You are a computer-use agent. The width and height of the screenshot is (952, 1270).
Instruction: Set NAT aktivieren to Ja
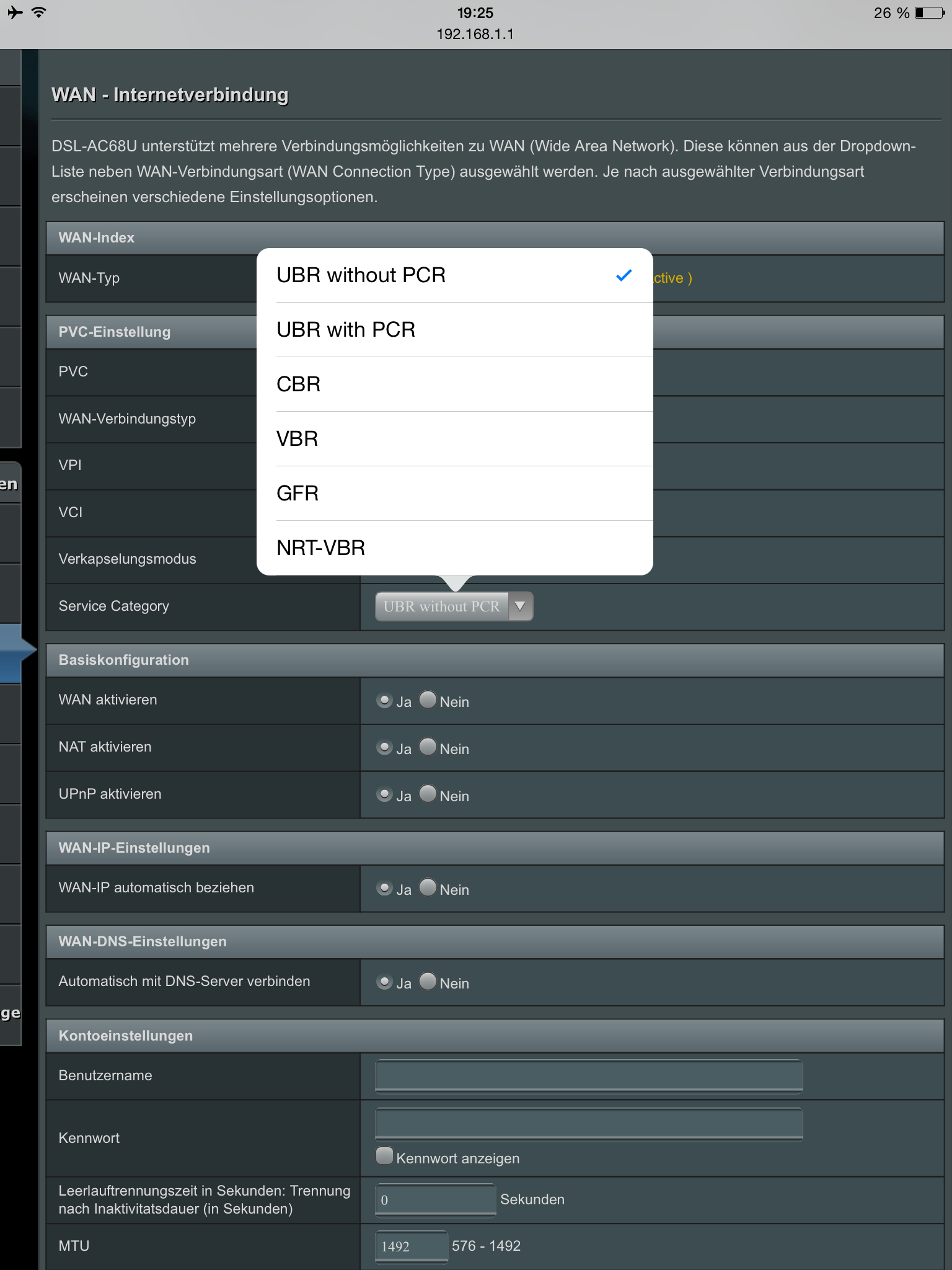384,748
